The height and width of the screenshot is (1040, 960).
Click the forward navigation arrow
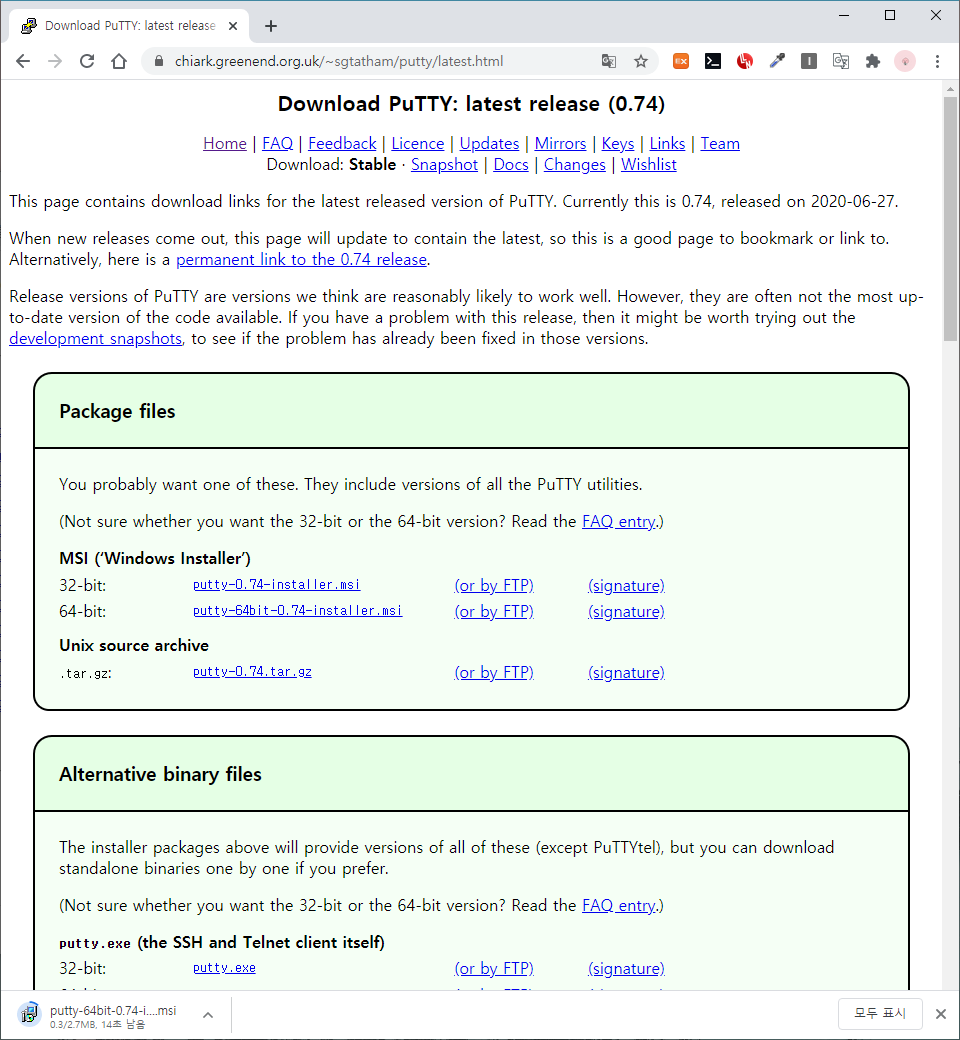(x=55, y=62)
